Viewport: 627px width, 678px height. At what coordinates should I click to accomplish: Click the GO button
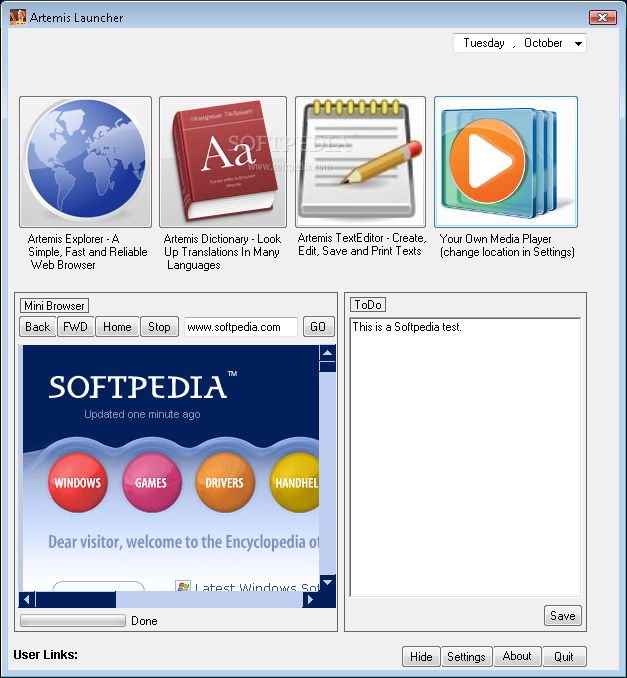(318, 326)
